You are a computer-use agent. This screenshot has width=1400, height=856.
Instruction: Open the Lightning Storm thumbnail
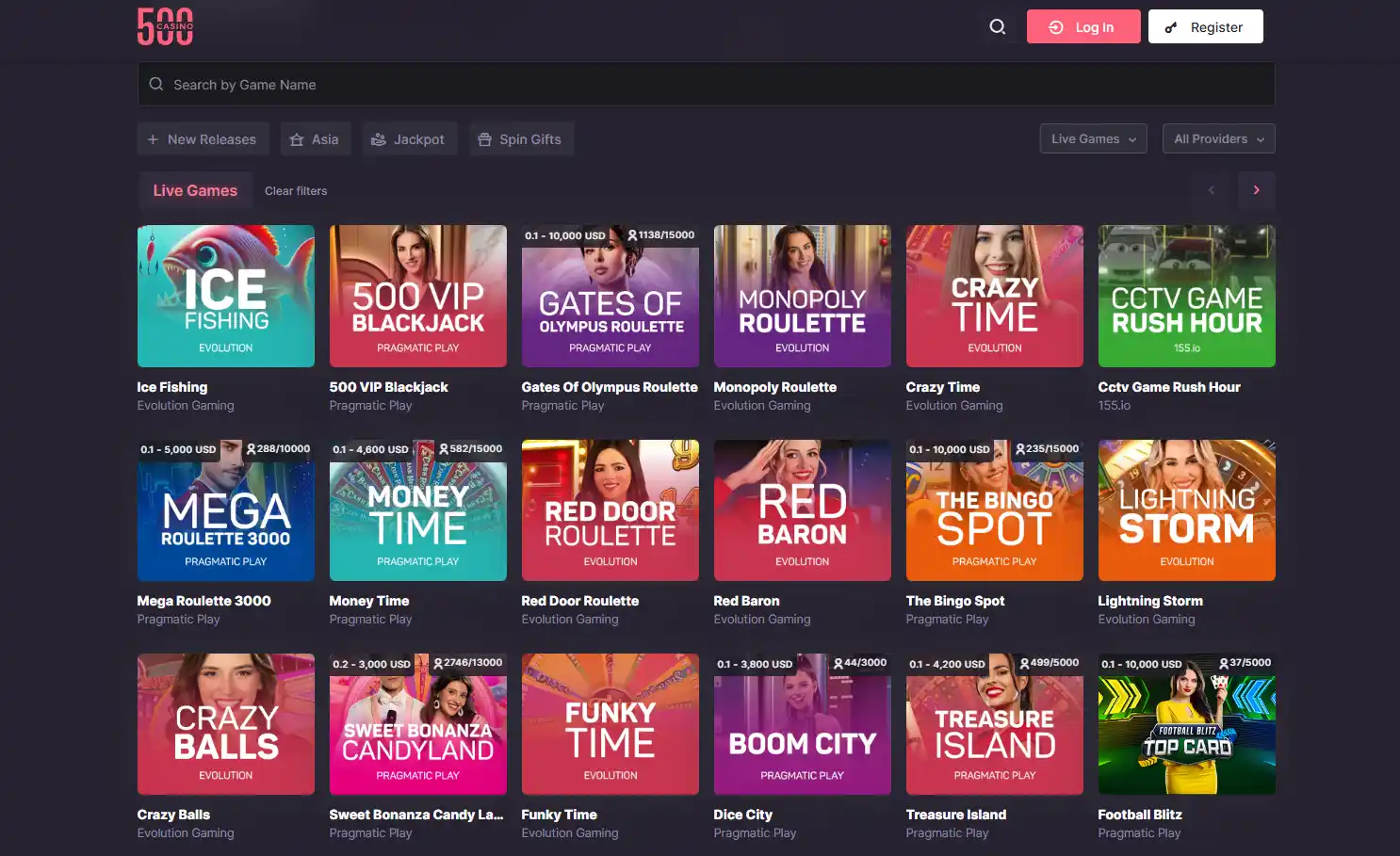coord(1187,510)
